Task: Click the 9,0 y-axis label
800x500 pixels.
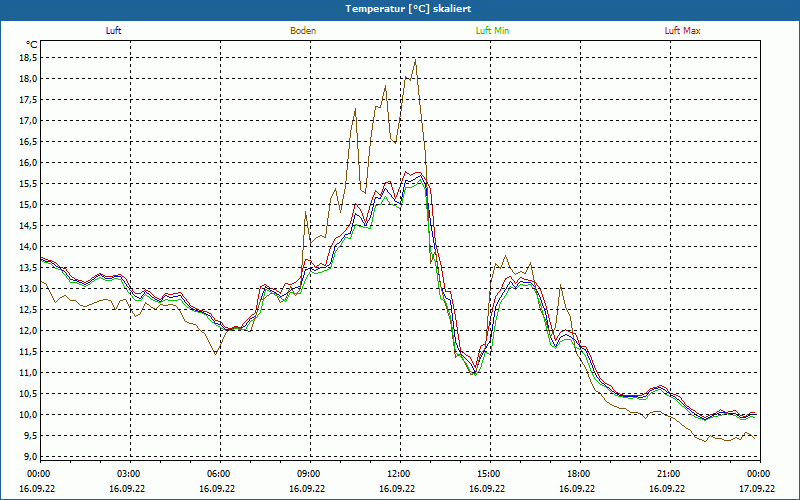Action: click(30, 456)
